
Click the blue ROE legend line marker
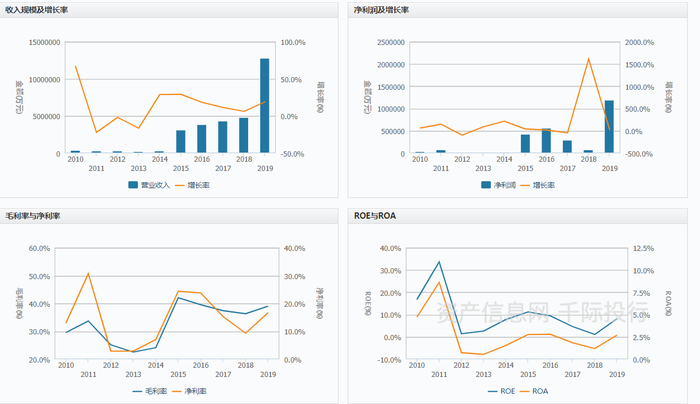[x=492, y=391]
